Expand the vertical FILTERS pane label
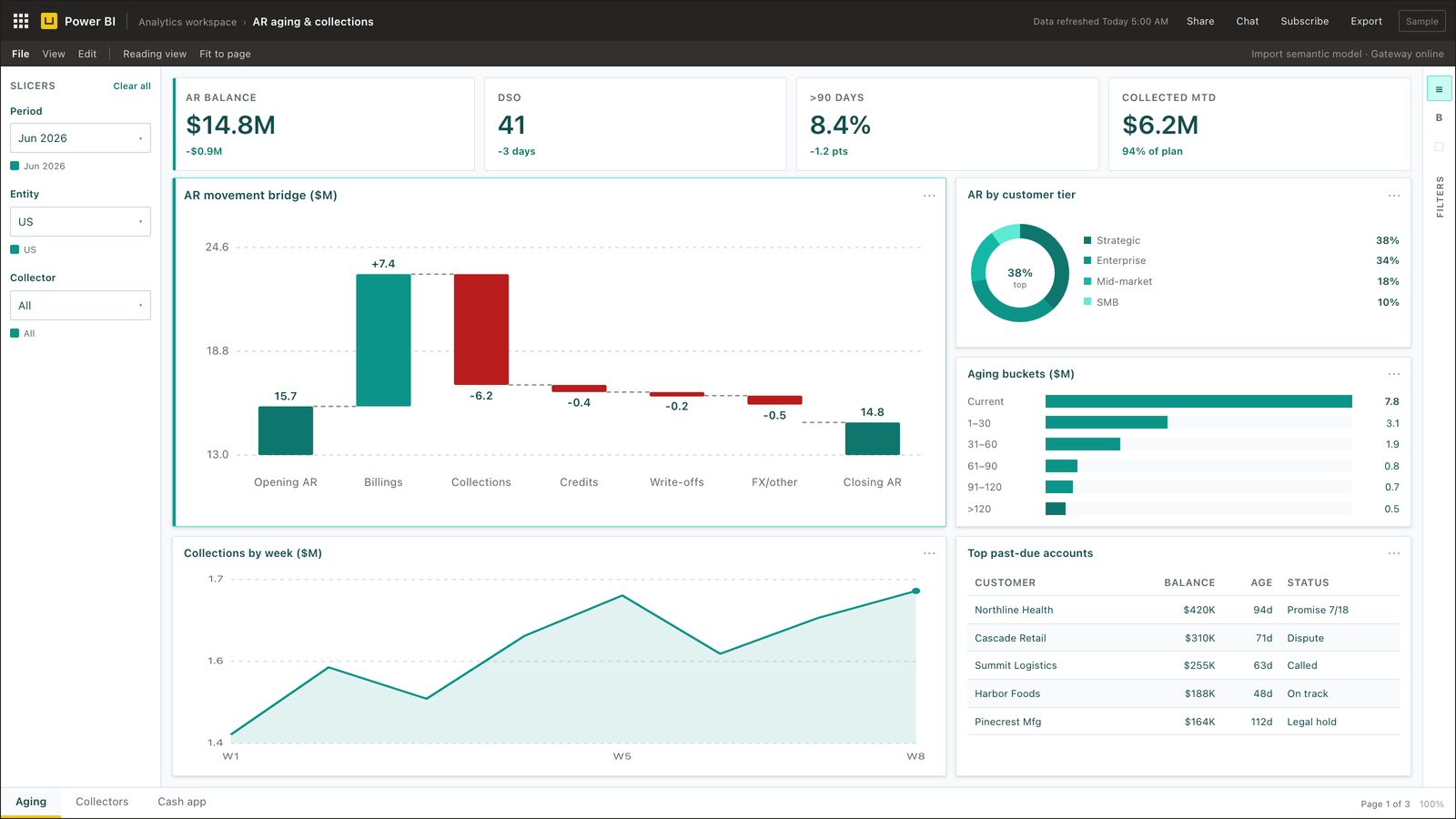Image resolution: width=1456 pixels, height=819 pixels. pos(1440,197)
